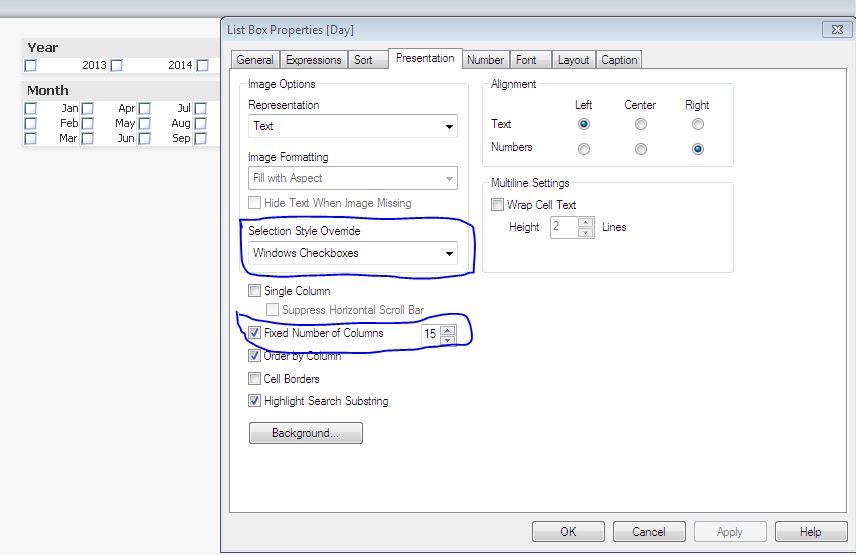Viewport: 856px width, 555px height.
Task: Click the Height lines input field
Action: point(564,227)
